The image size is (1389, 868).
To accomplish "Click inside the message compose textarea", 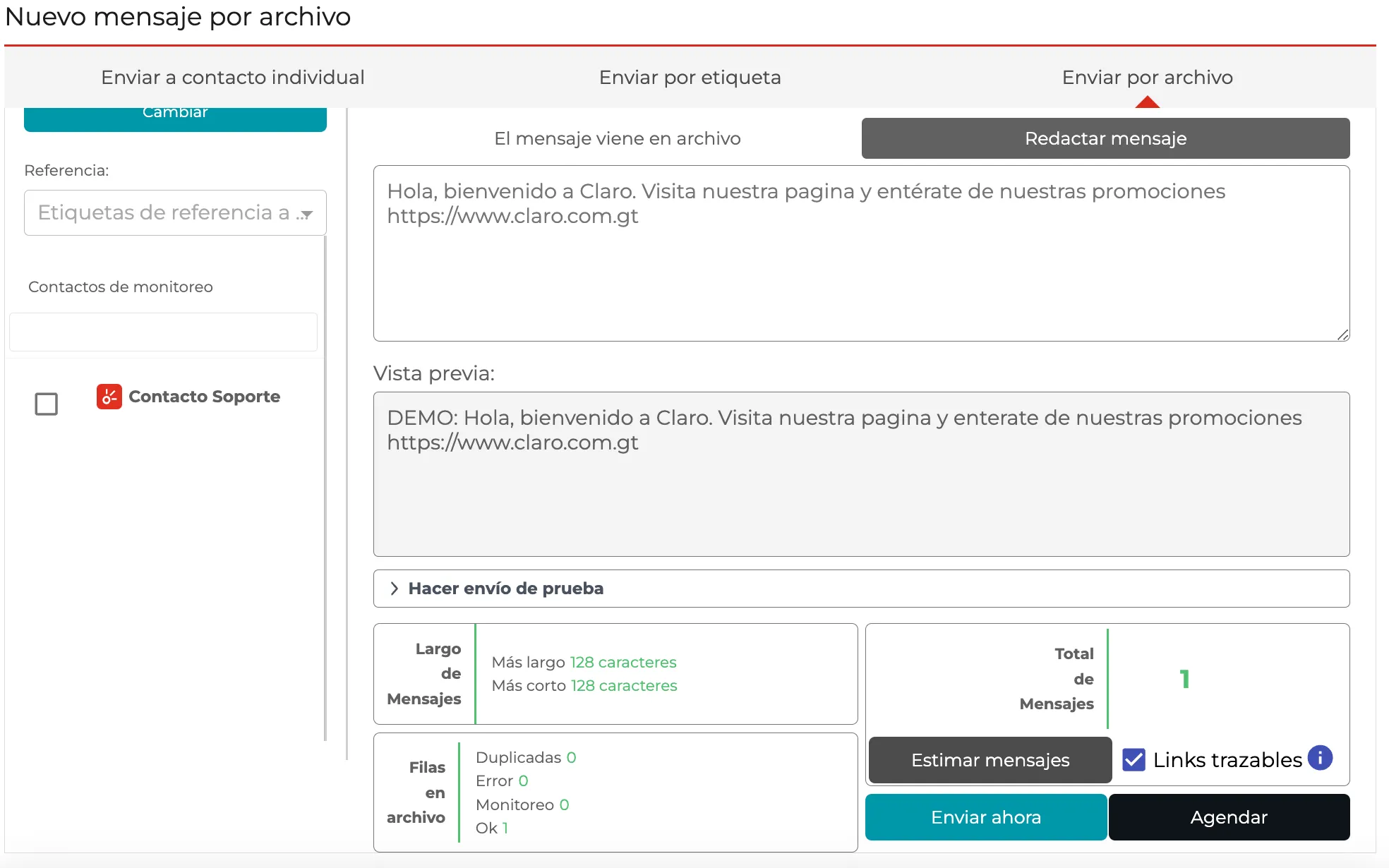I will click(861, 253).
